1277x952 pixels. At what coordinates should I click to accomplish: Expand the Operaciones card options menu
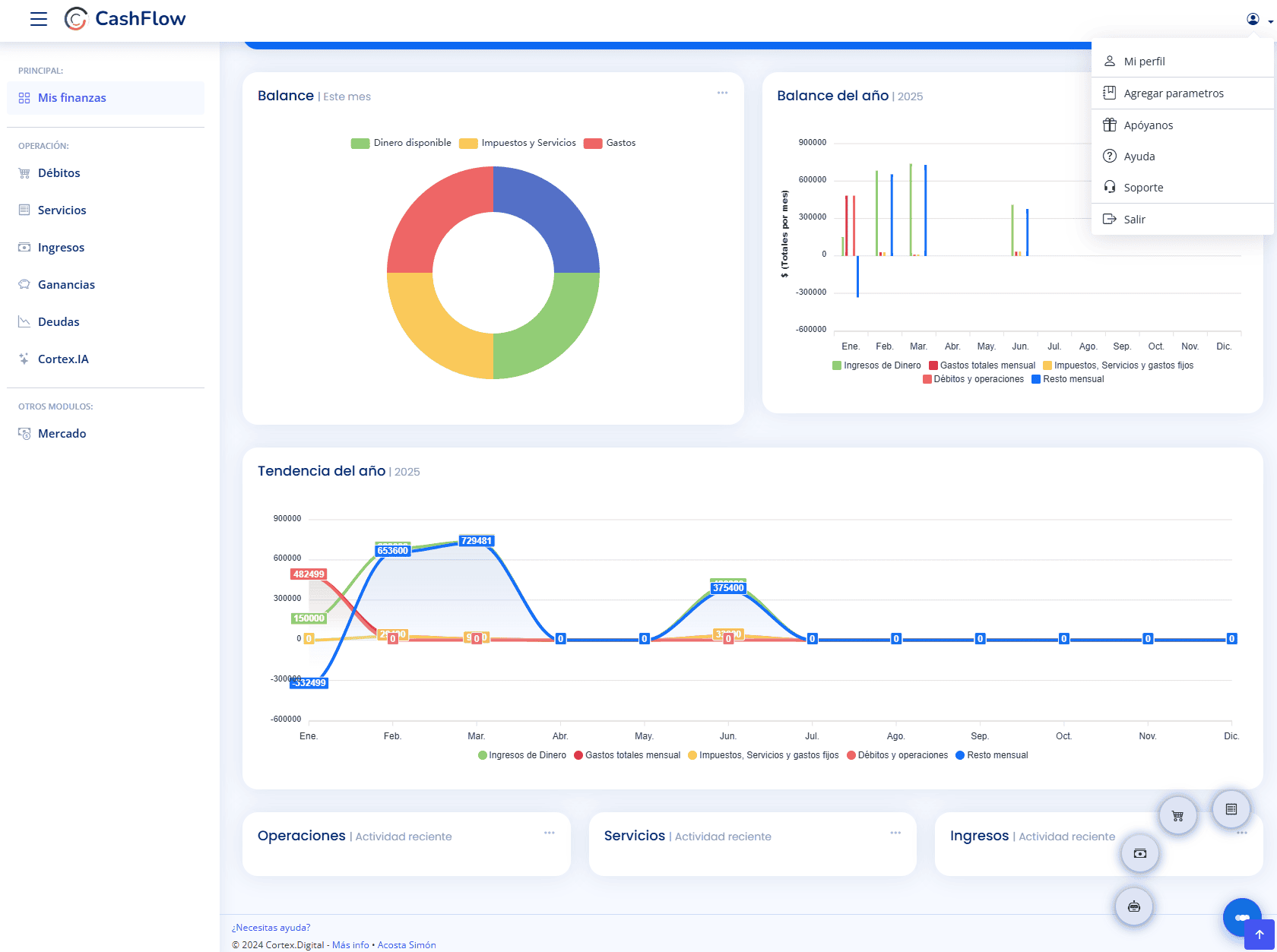coord(549,833)
